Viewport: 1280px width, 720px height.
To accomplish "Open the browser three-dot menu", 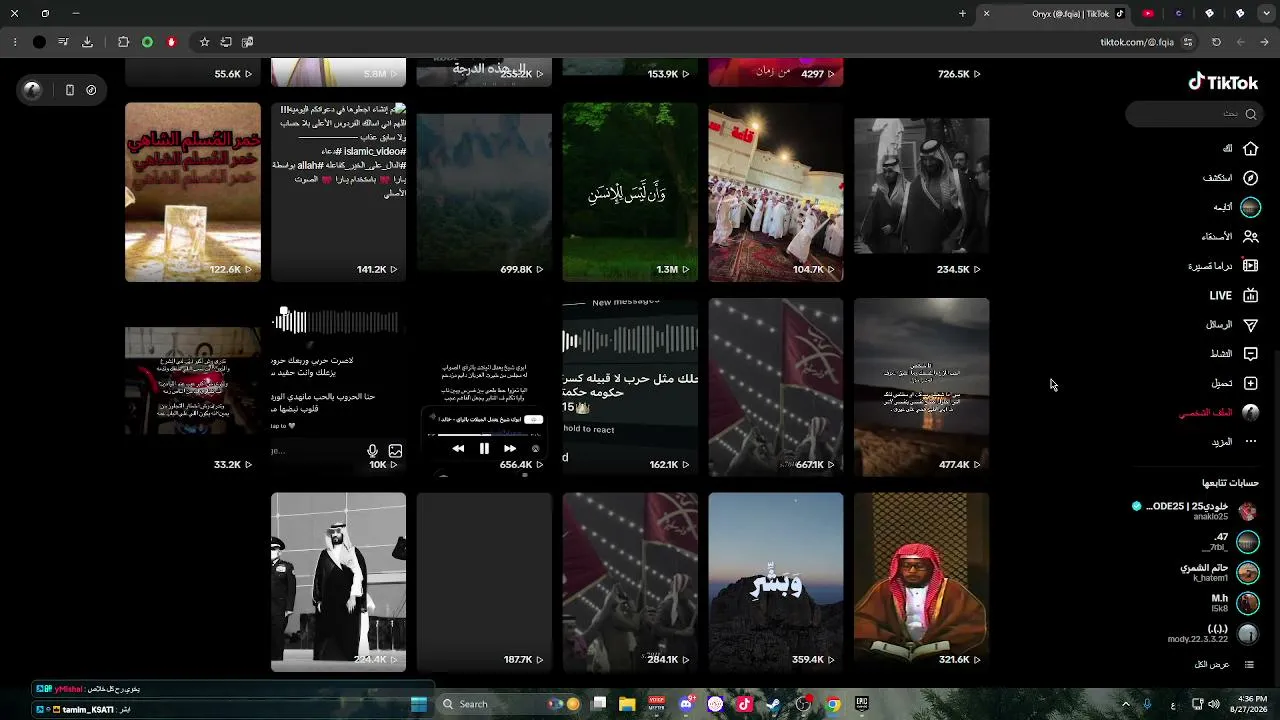I will coord(15,42).
